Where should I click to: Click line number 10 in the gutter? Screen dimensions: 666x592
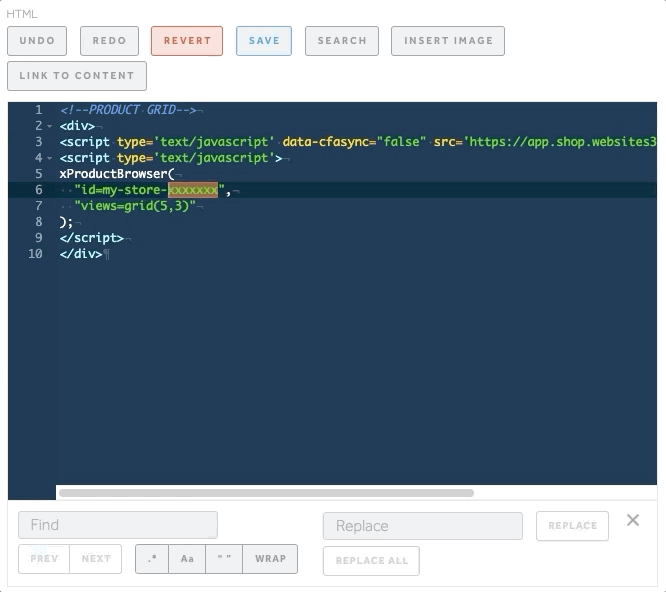[x=35, y=254]
